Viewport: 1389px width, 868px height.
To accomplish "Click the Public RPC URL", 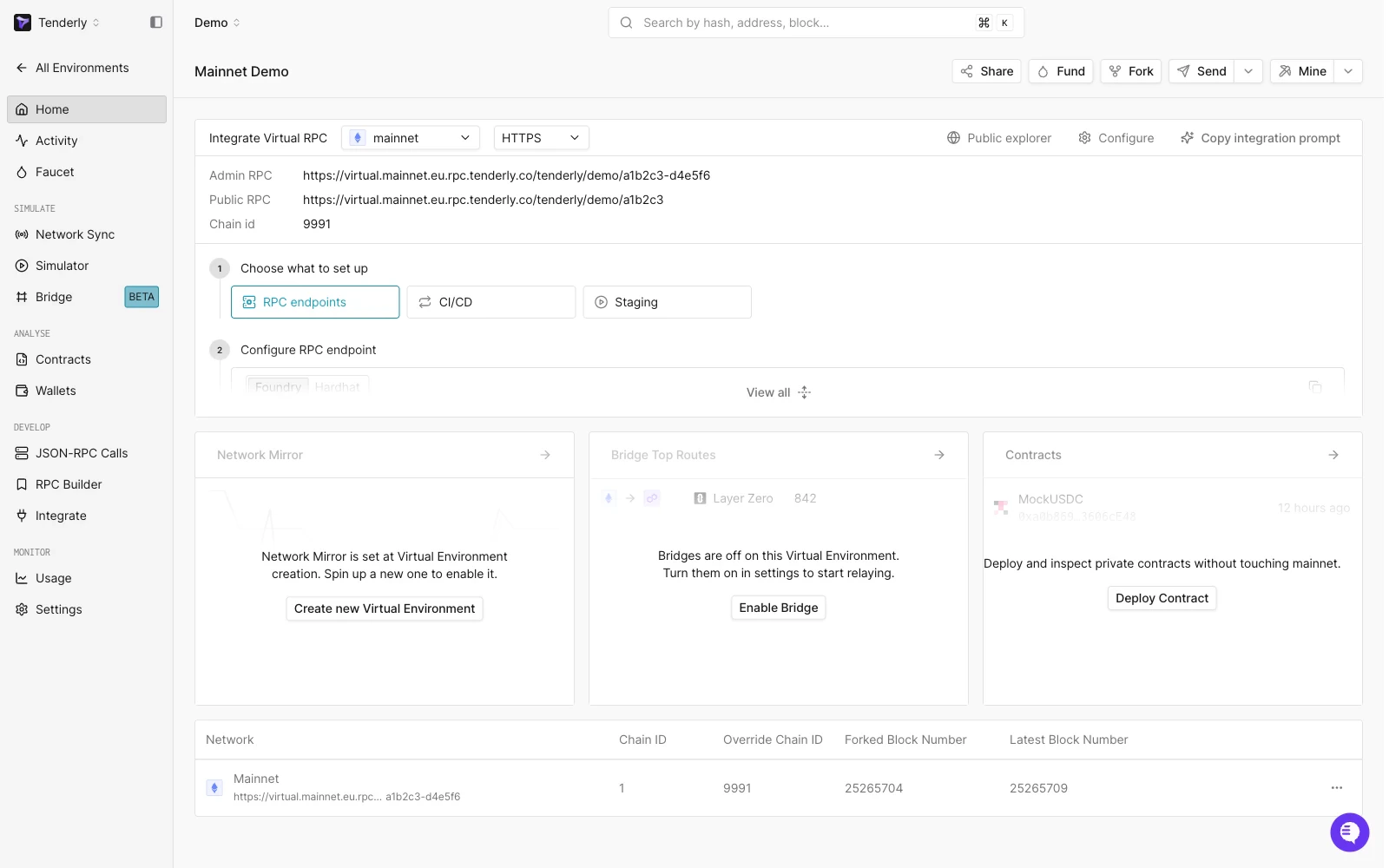I will coord(483,200).
